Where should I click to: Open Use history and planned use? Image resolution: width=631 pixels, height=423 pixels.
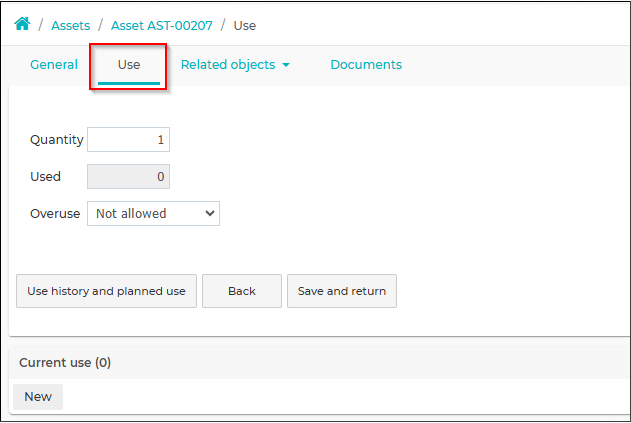coord(106,291)
